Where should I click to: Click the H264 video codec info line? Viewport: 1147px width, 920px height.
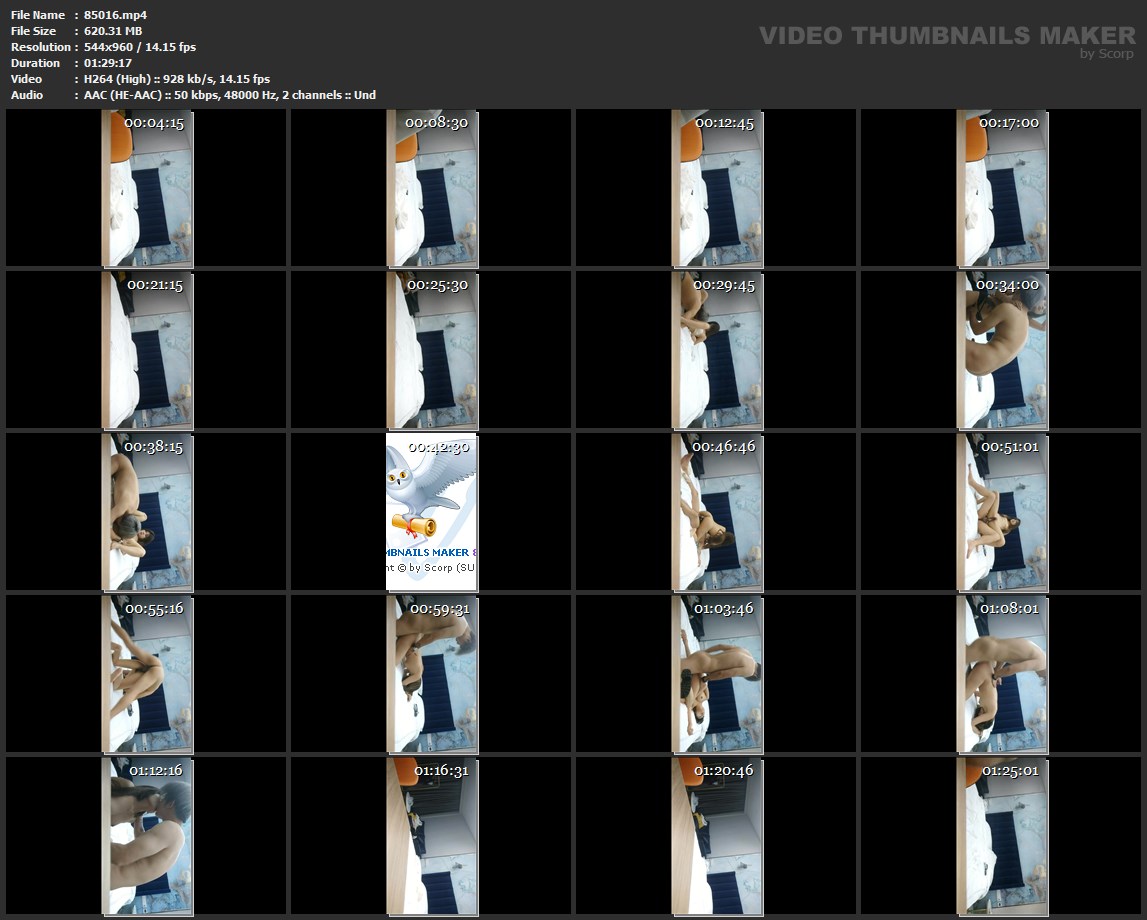[x=176, y=79]
